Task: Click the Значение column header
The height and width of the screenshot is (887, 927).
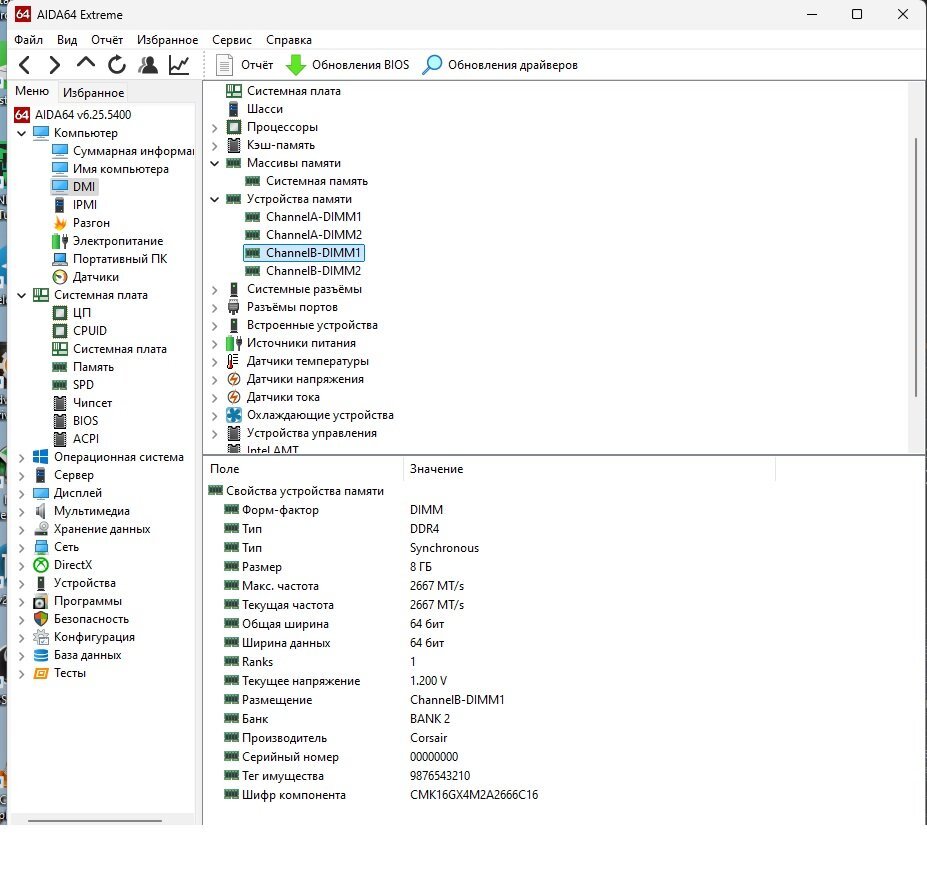Action: click(x=436, y=469)
